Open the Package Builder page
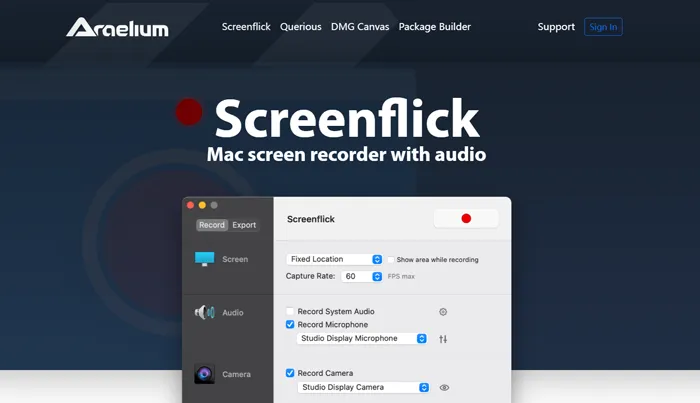The height and width of the screenshot is (403, 700). click(x=434, y=27)
